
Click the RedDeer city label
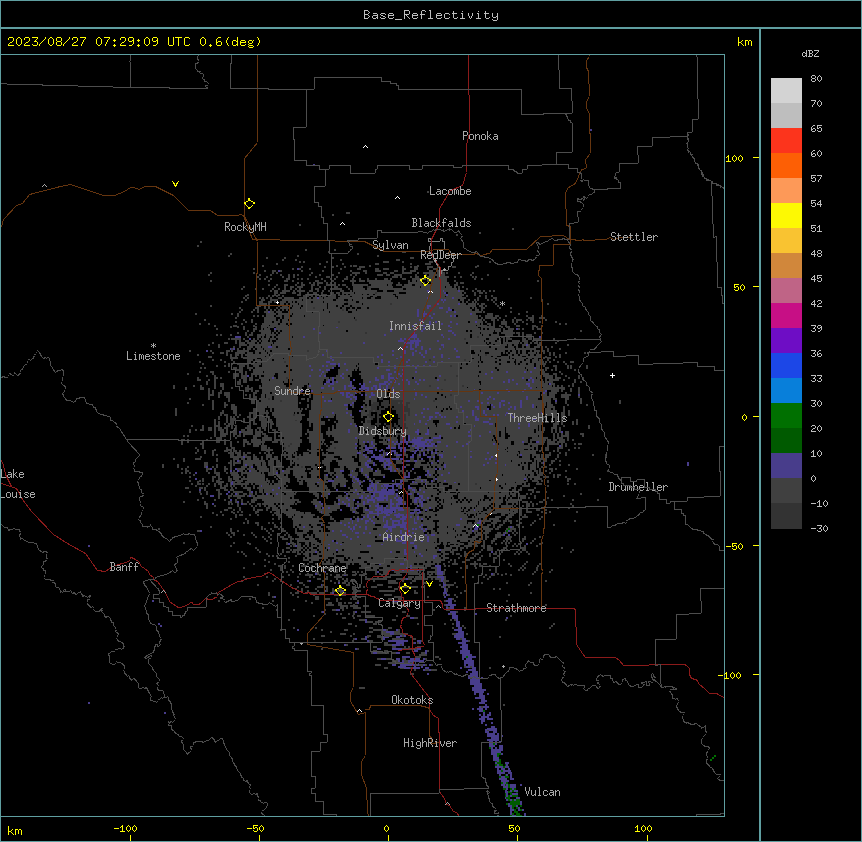(440, 255)
